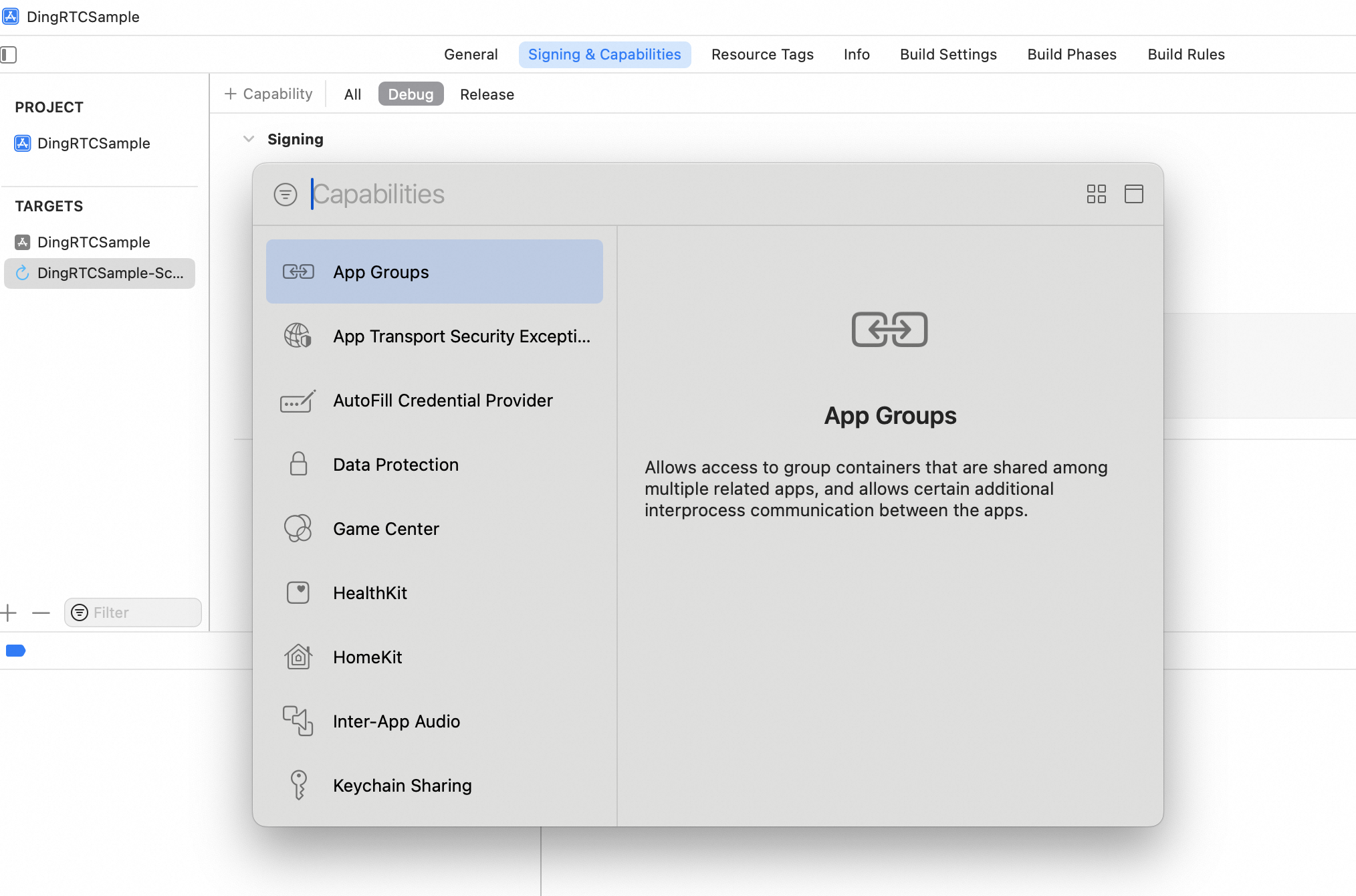Click the remove target minus icon

[x=41, y=612]
